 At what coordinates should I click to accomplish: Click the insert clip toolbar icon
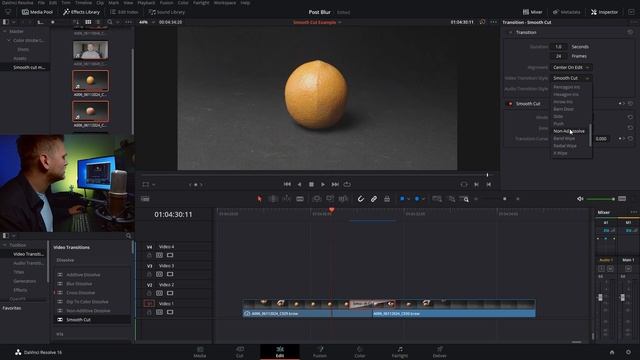coord(317,199)
